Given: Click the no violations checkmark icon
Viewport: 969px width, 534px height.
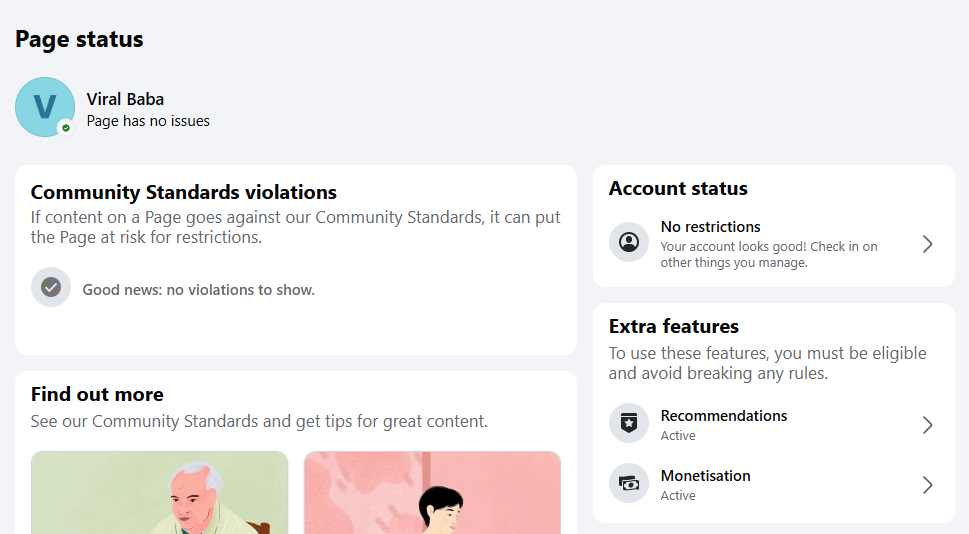Looking at the screenshot, I should (x=51, y=287).
